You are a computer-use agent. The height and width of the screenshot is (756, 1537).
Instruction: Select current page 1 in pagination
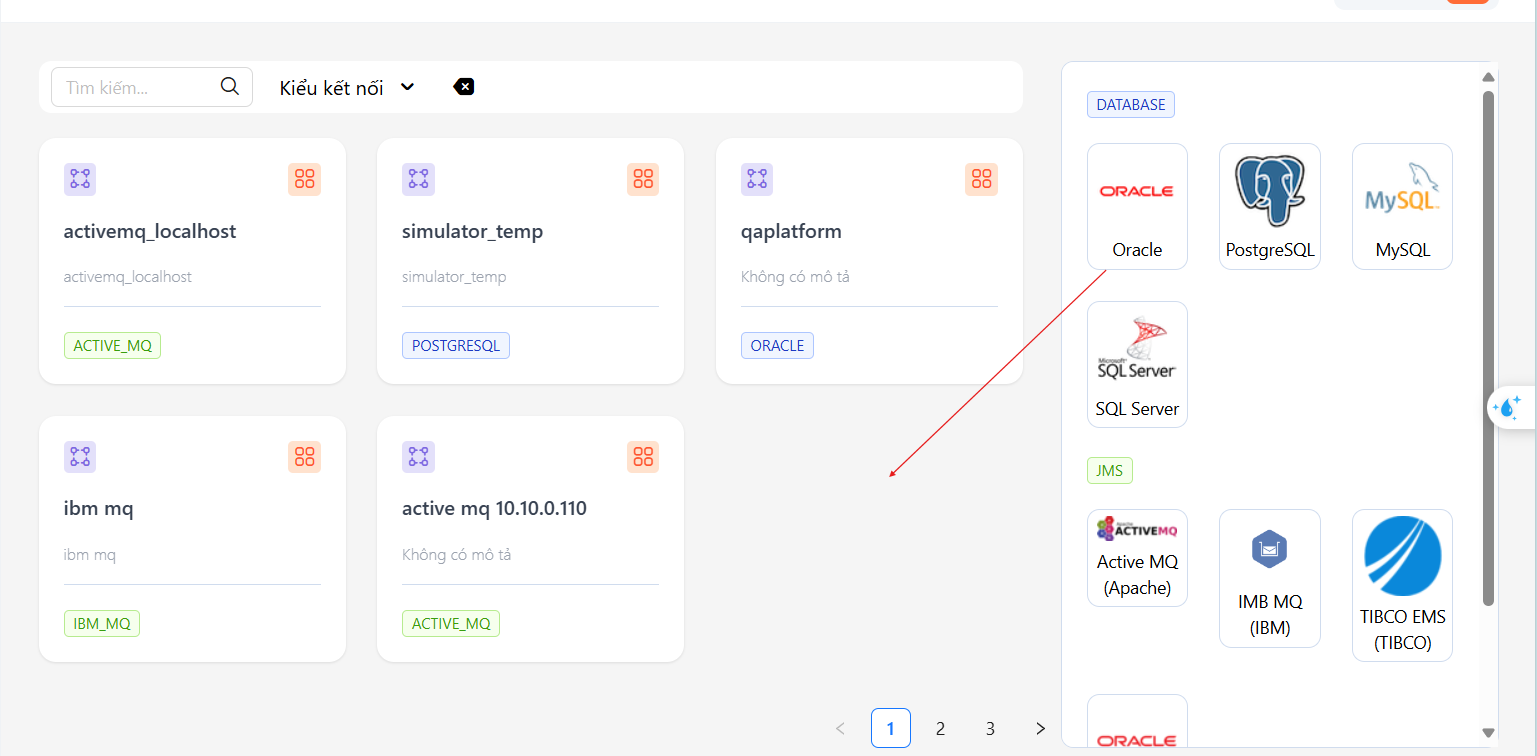(x=891, y=728)
